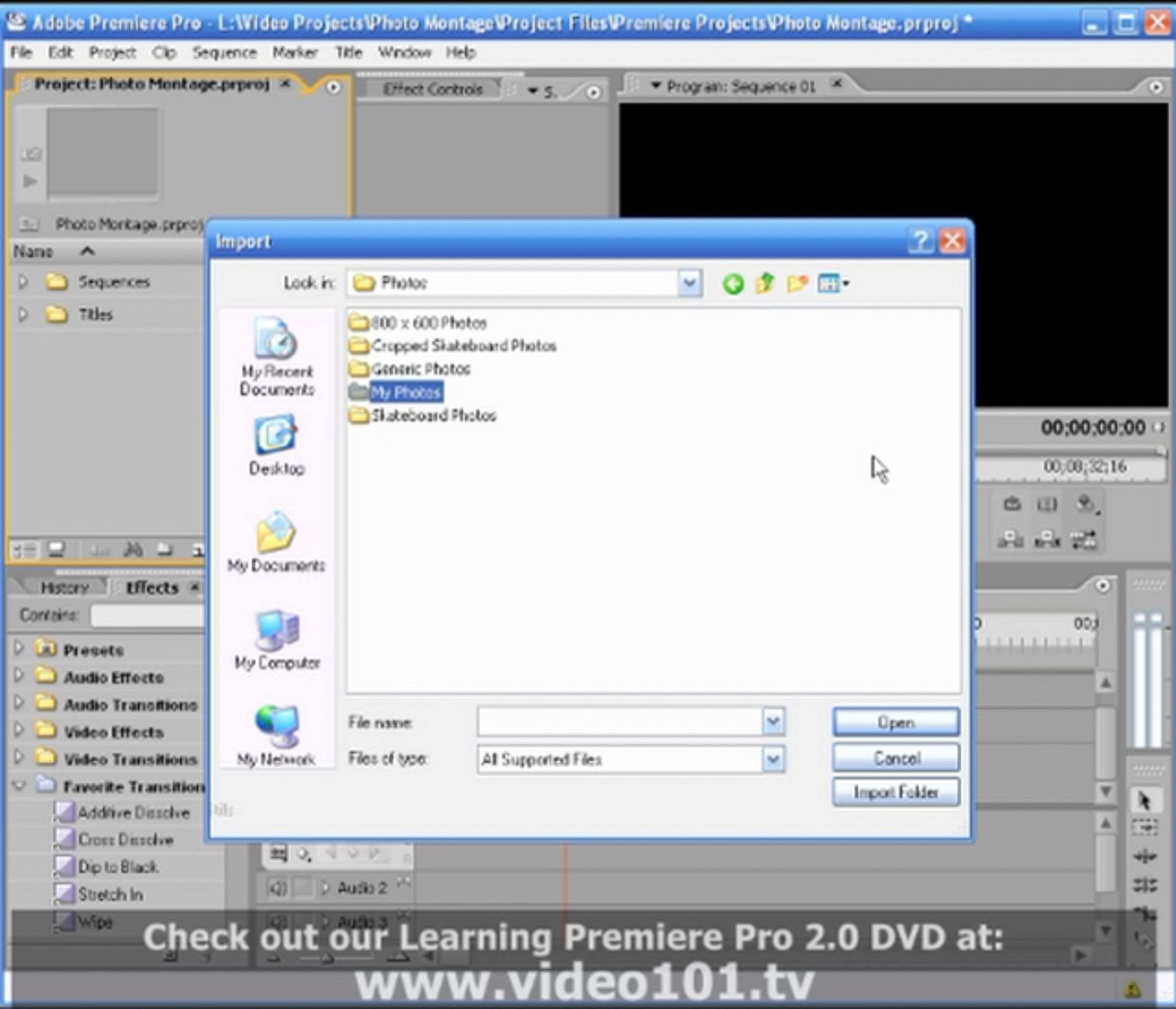Select the Cross Dissolve transition
Screen dimensions: 1176x1009
tap(114, 840)
